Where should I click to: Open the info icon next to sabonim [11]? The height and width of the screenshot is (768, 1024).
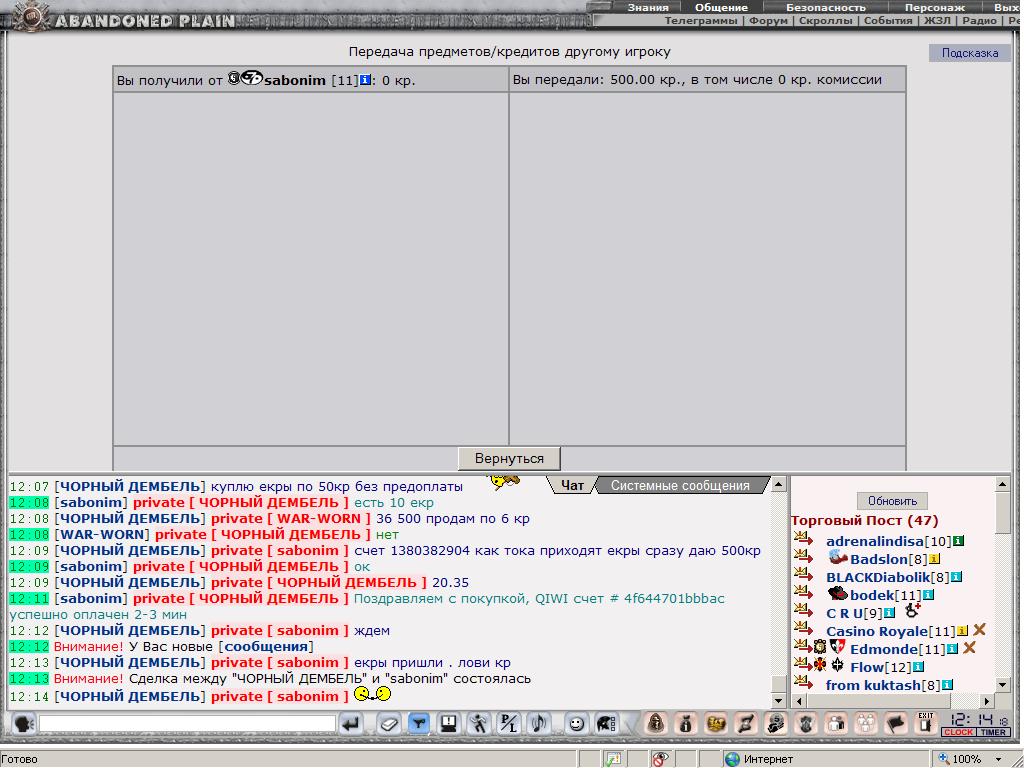point(365,80)
